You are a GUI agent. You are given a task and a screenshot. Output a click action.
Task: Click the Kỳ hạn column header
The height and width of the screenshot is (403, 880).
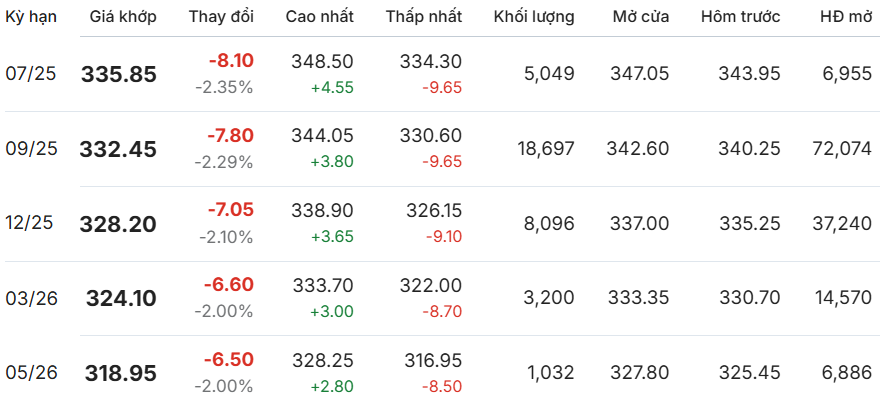point(31,17)
